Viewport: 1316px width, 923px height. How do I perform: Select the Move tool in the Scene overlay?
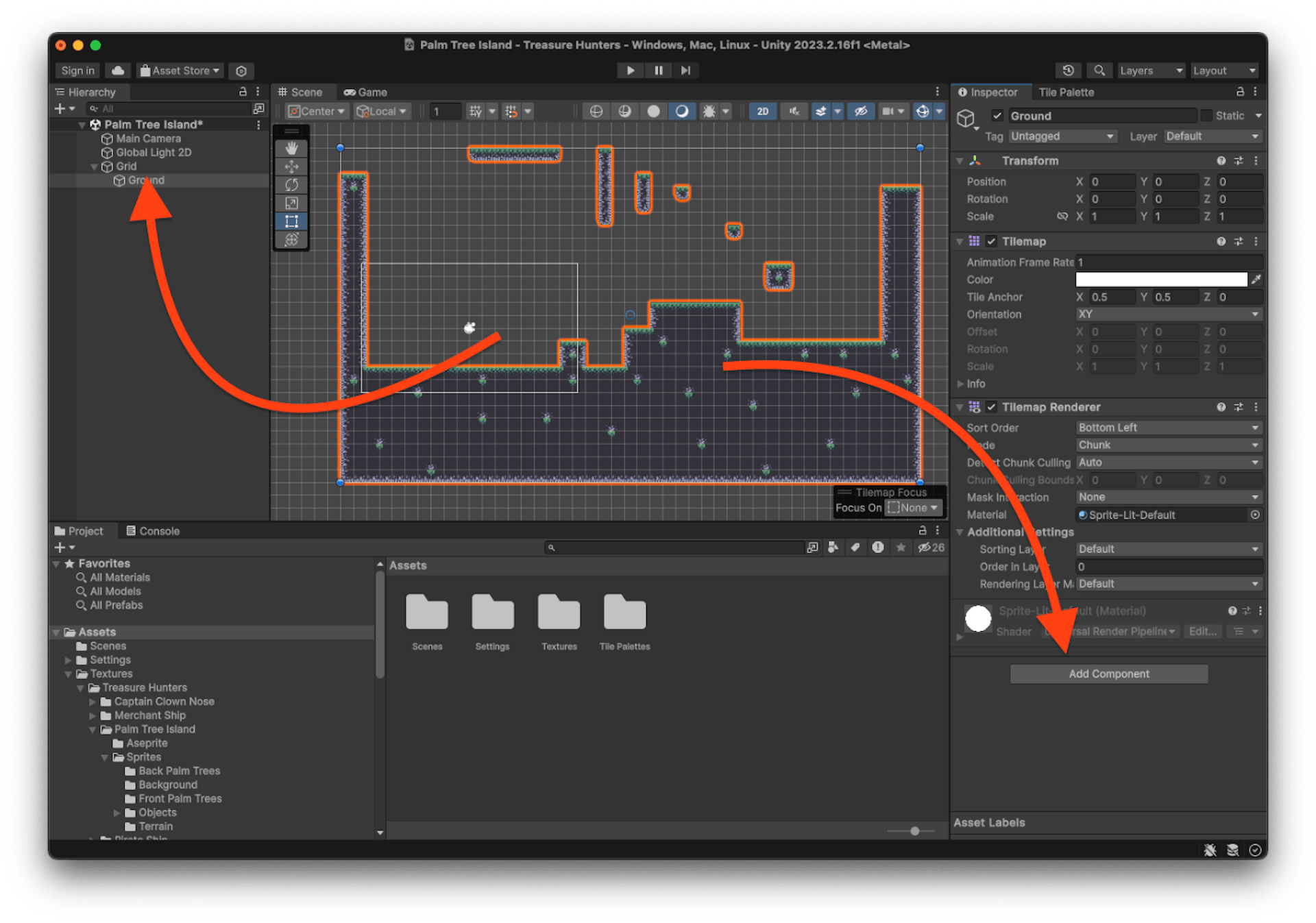291,166
